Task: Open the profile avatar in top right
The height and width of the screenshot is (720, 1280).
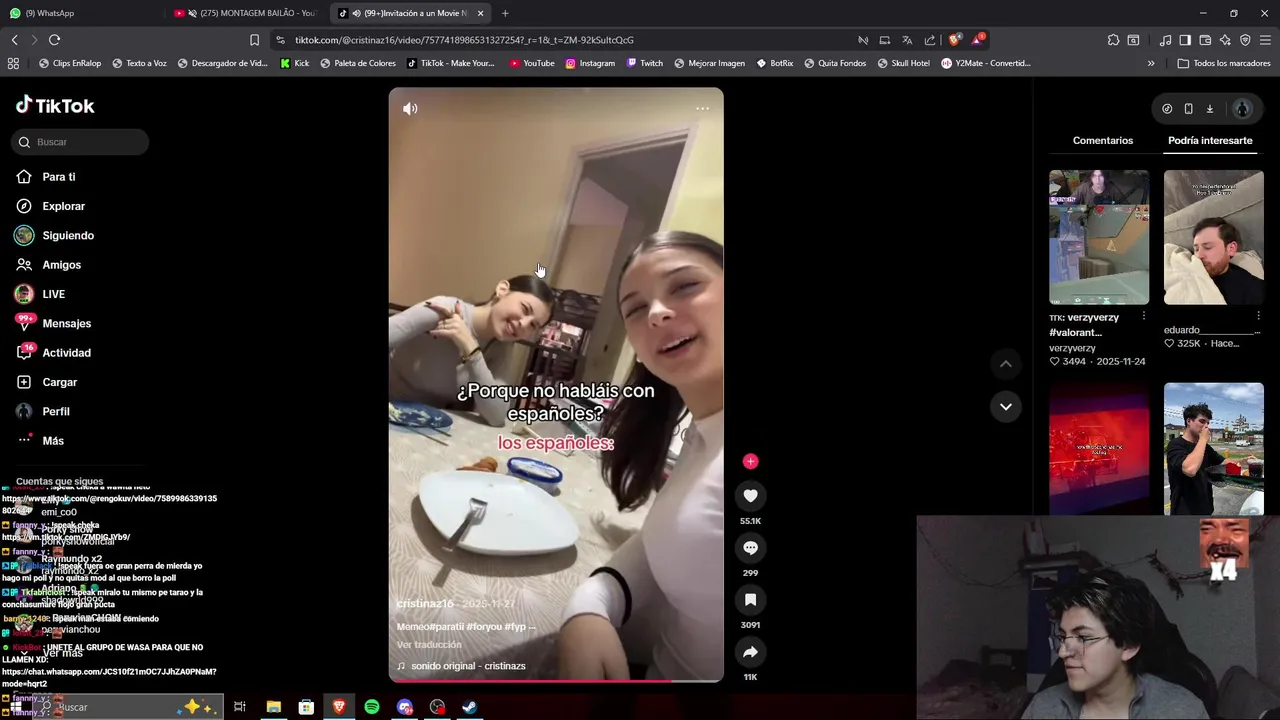Action: tap(1242, 109)
